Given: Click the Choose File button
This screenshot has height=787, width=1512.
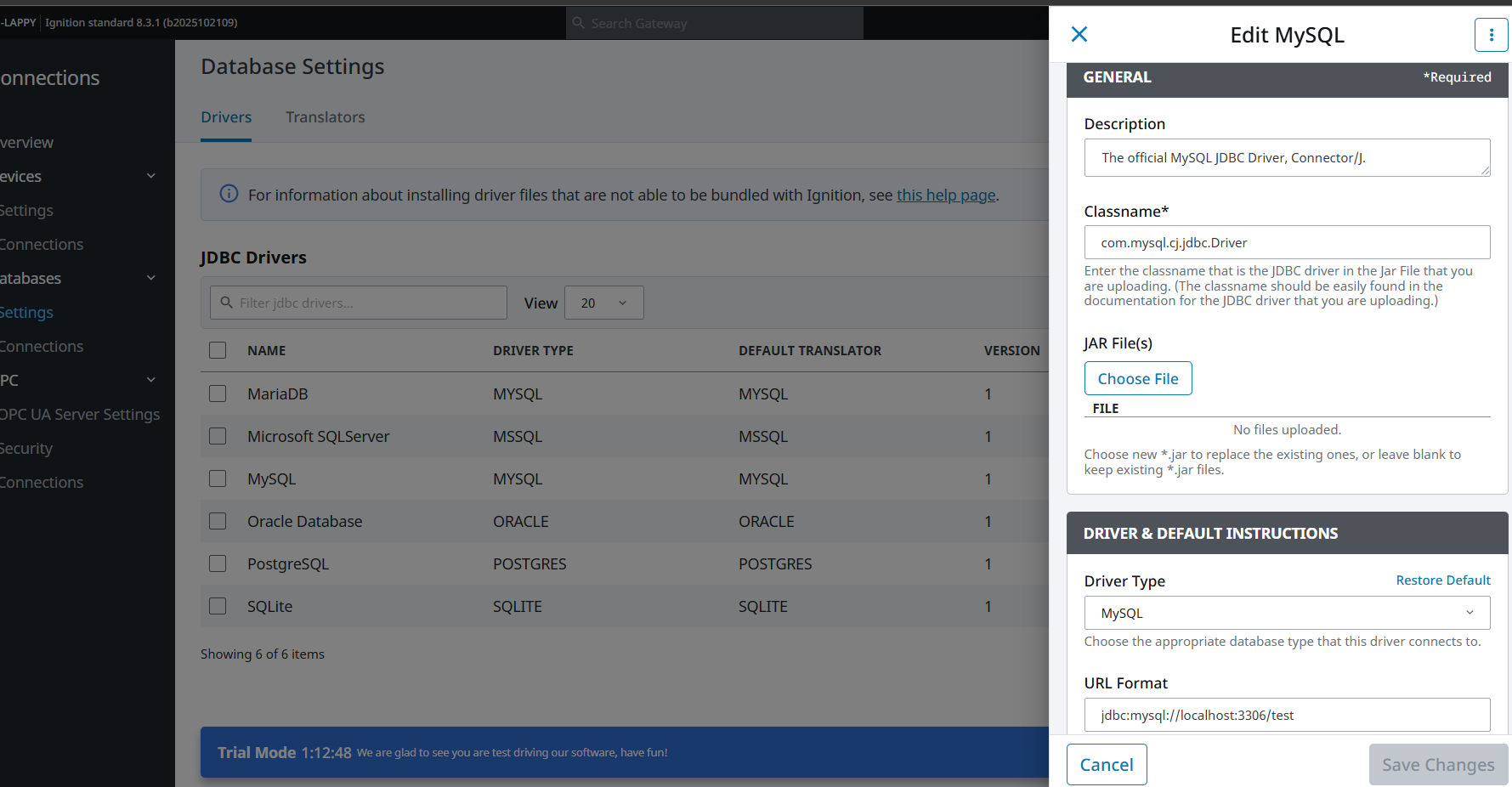Looking at the screenshot, I should [x=1137, y=378].
